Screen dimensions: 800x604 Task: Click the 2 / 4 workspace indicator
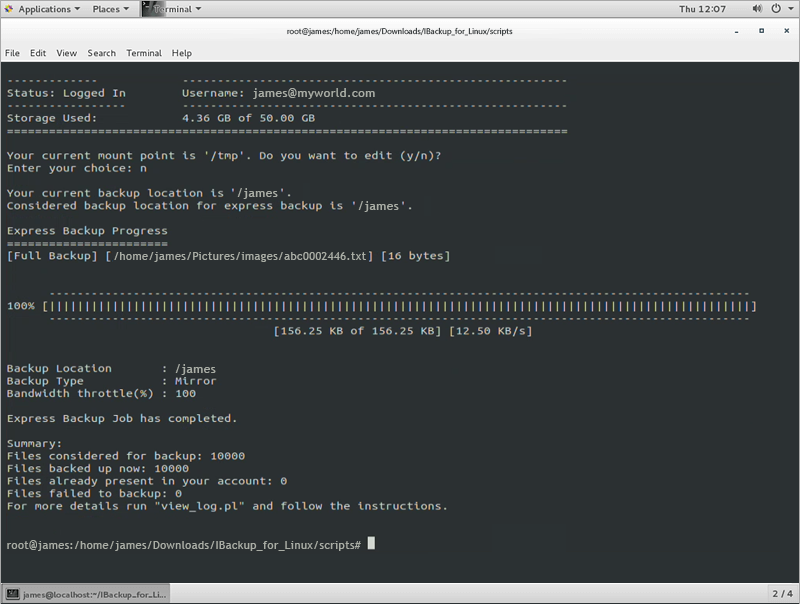pos(781,593)
